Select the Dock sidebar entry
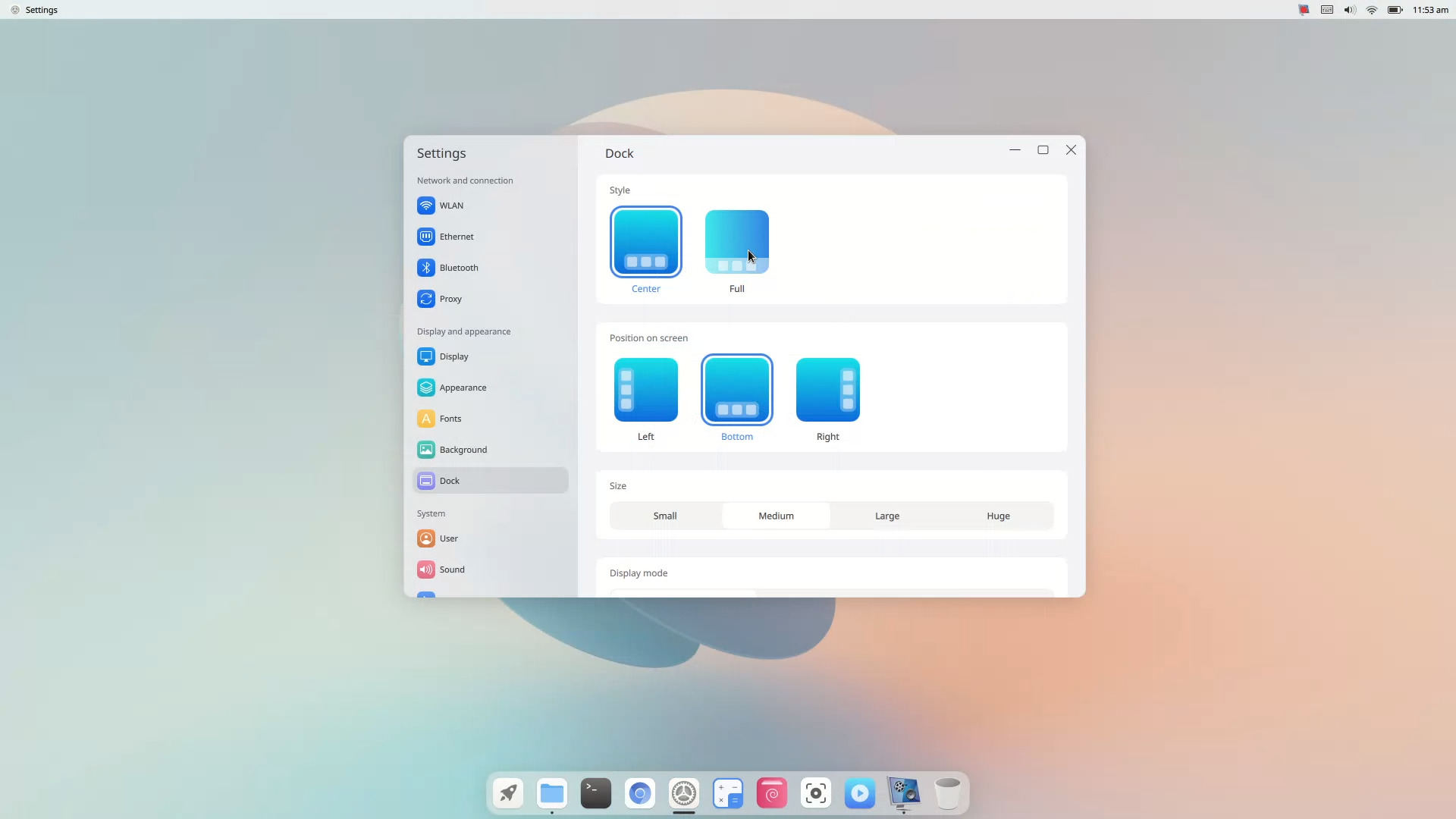1456x819 pixels. pos(448,480)
